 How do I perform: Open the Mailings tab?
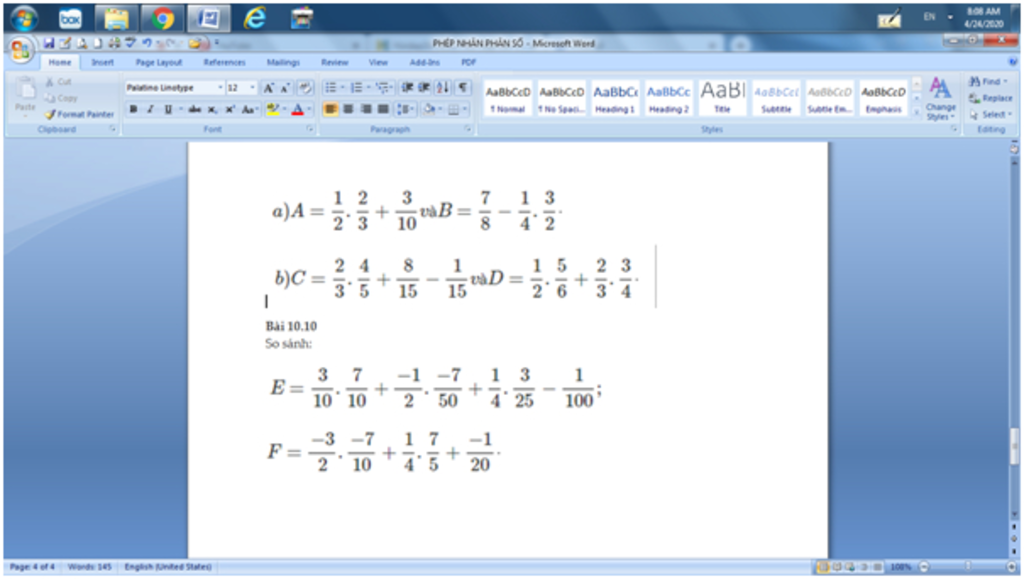(x=283, y=63)
